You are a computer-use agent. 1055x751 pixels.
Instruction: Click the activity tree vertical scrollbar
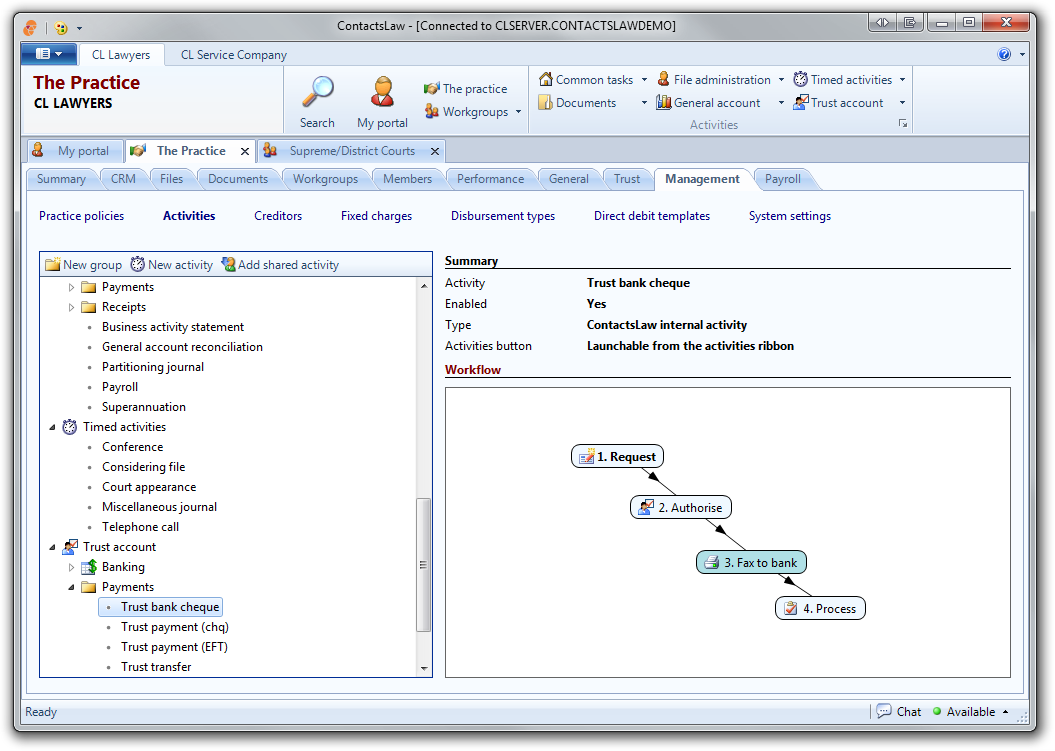tap(424, 565)
